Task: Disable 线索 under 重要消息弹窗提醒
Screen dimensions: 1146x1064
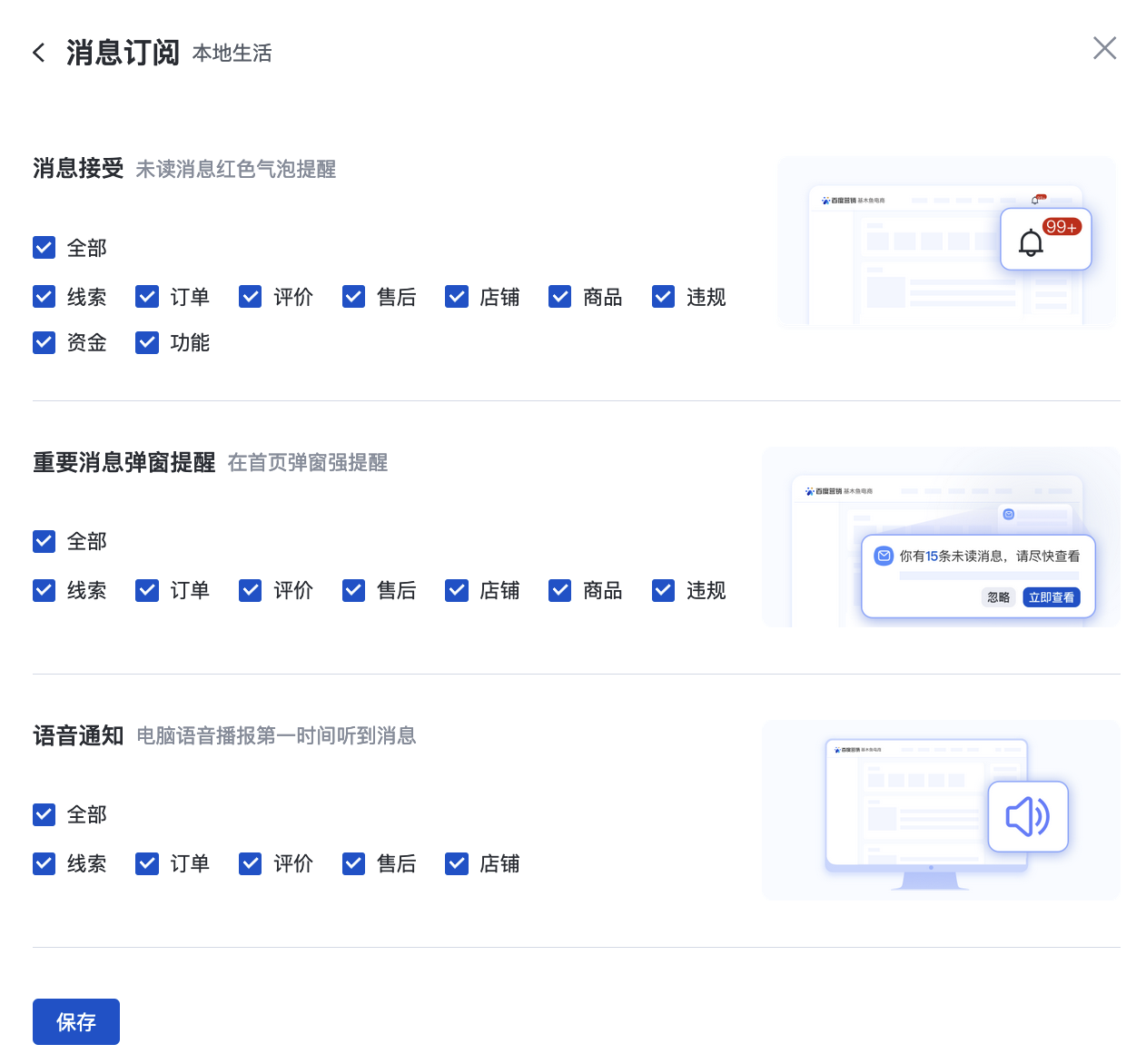Action: tap(44, 590)
